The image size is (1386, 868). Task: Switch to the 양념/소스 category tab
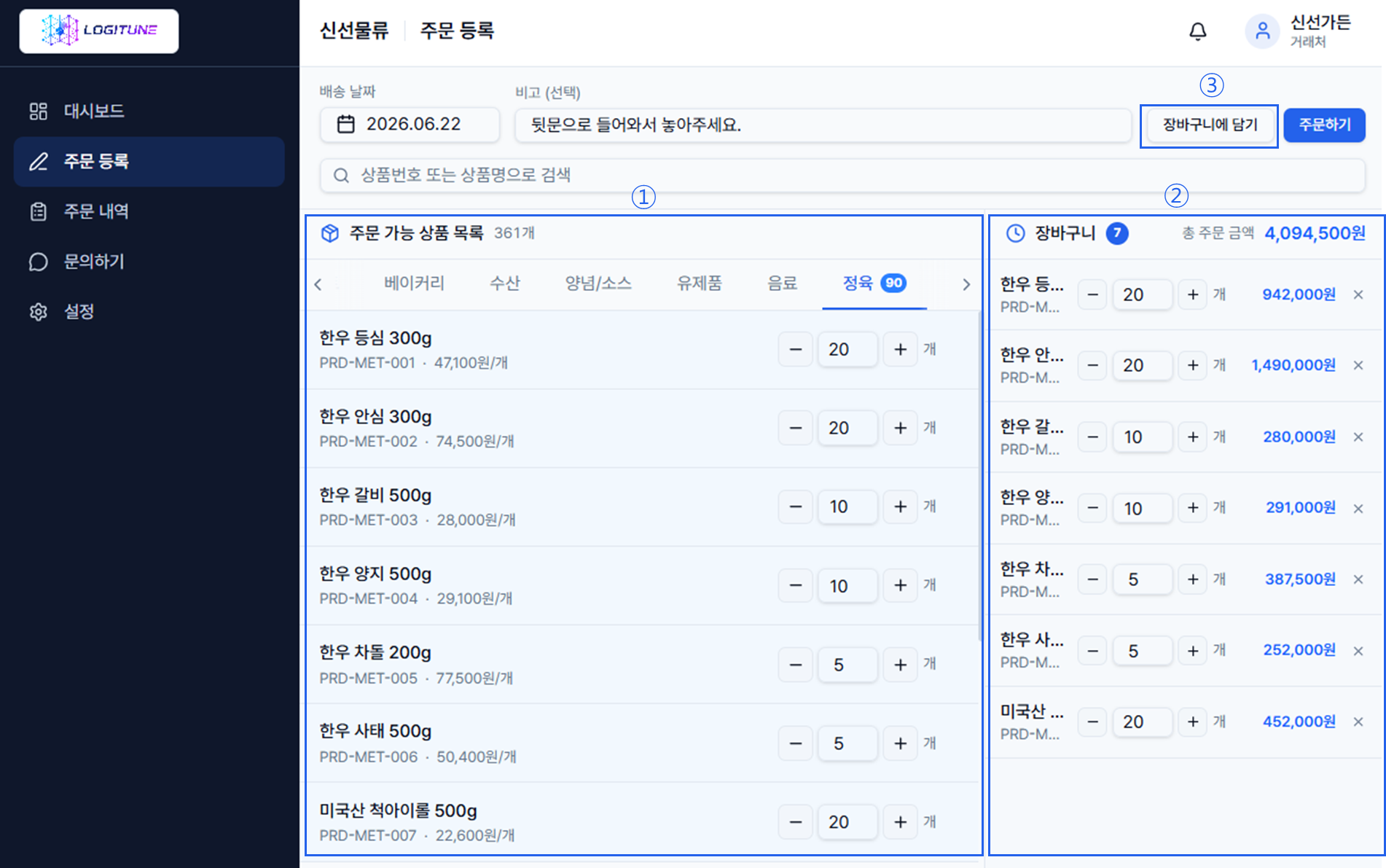point(598,284)
